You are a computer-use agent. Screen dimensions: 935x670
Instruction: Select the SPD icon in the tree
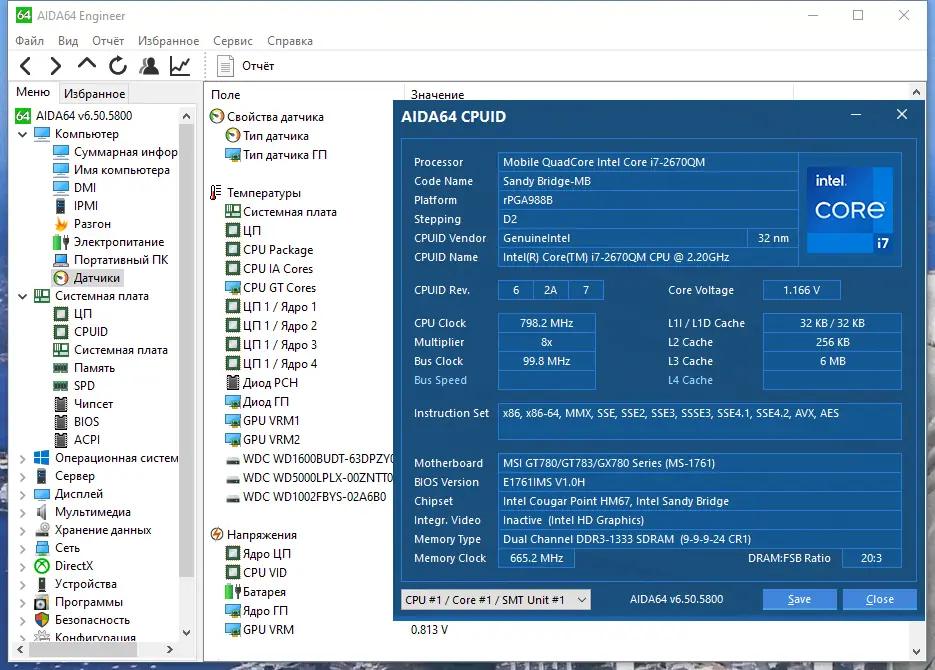(x=61, y=386)
